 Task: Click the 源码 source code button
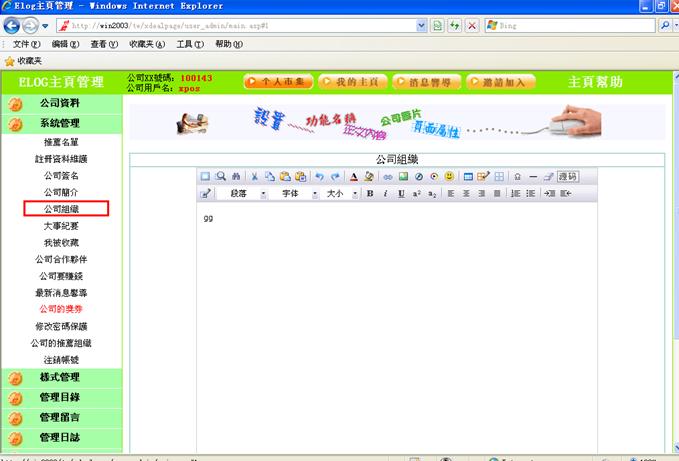pyautogui.click(x=567, y=176)
